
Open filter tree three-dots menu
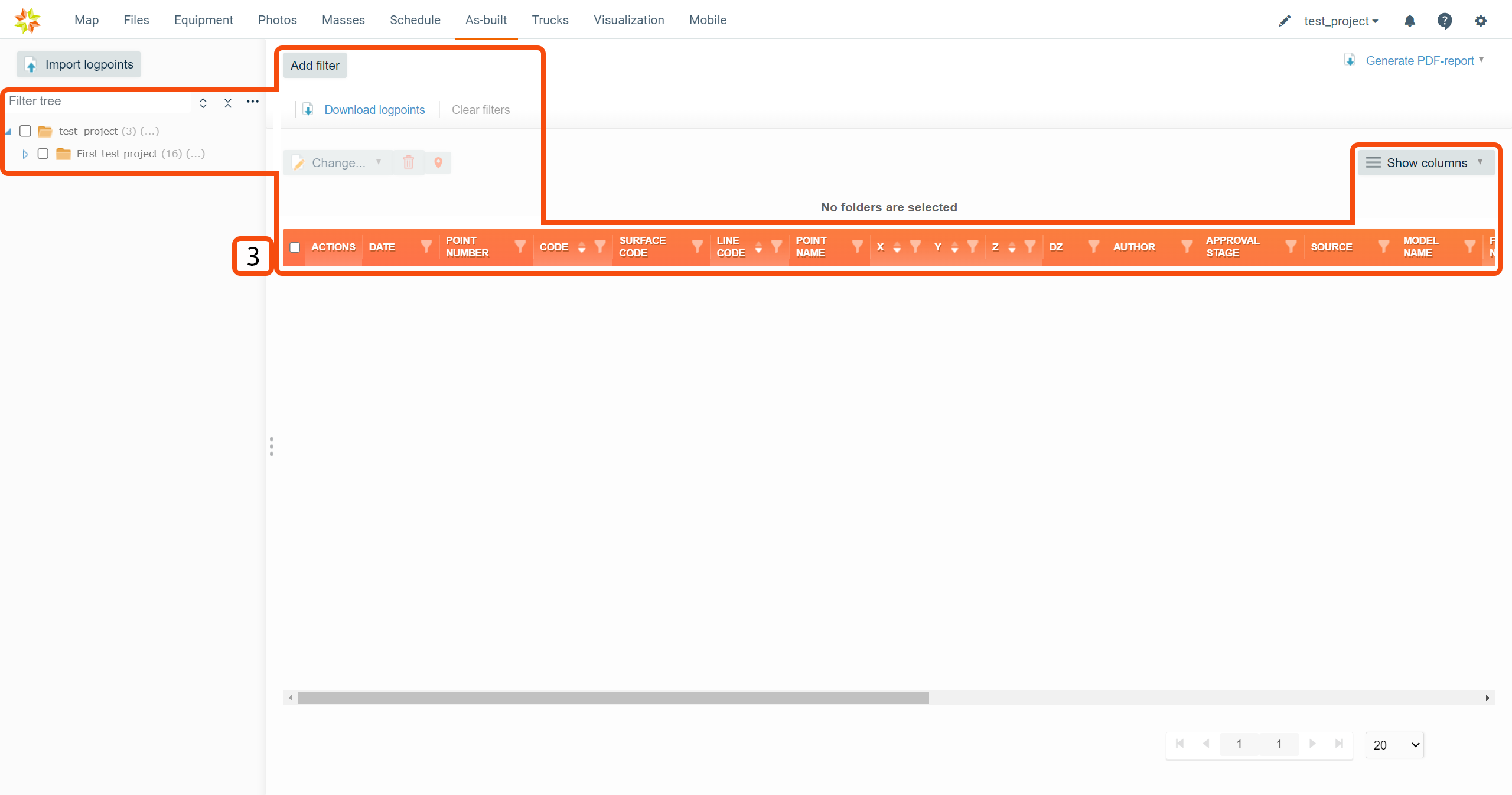[x=253, y=102]
